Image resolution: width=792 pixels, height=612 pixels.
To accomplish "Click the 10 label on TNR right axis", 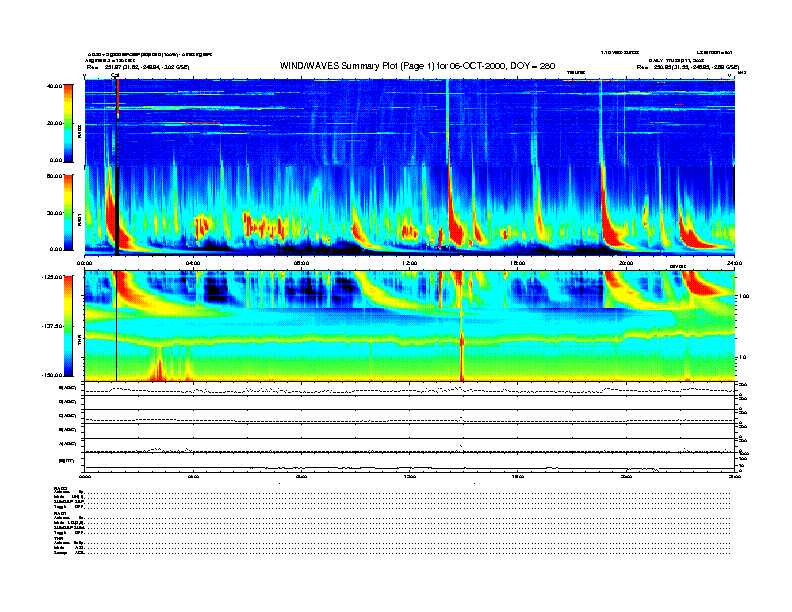I will click(742, 358).
